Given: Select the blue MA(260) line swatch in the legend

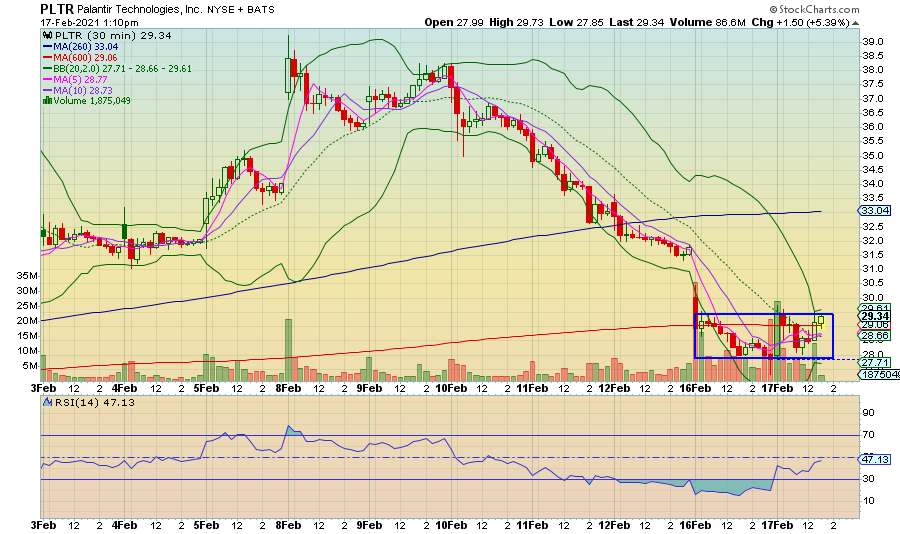Looking at the screenshot, I should [x=48, y=47].
